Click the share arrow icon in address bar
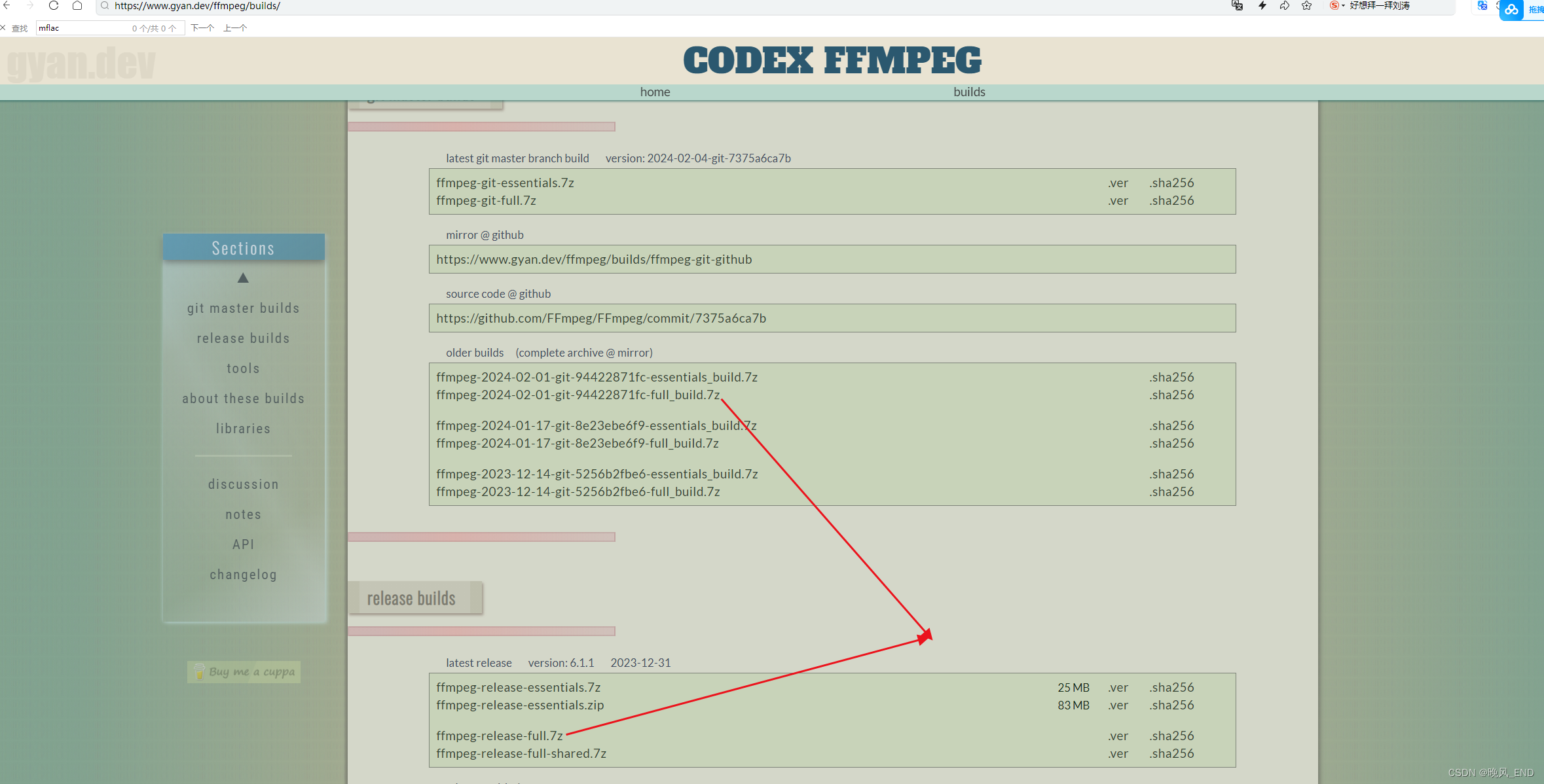 1285,6
